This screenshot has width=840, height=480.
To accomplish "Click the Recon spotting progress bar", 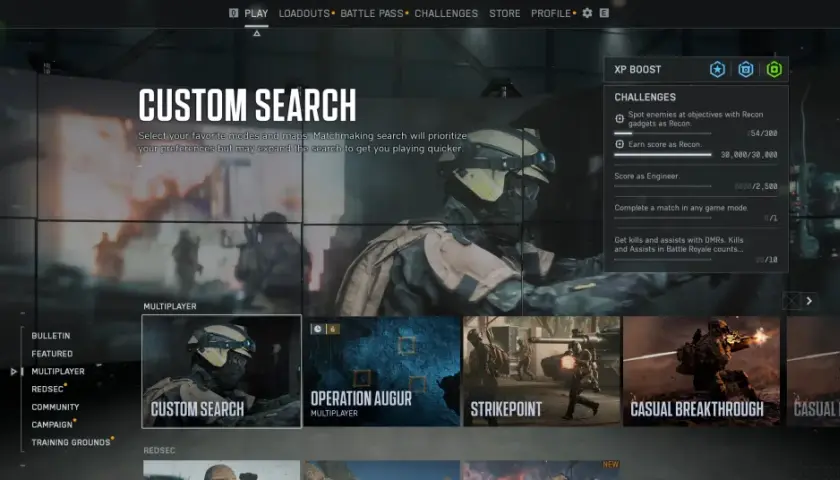I will point(663,133).
